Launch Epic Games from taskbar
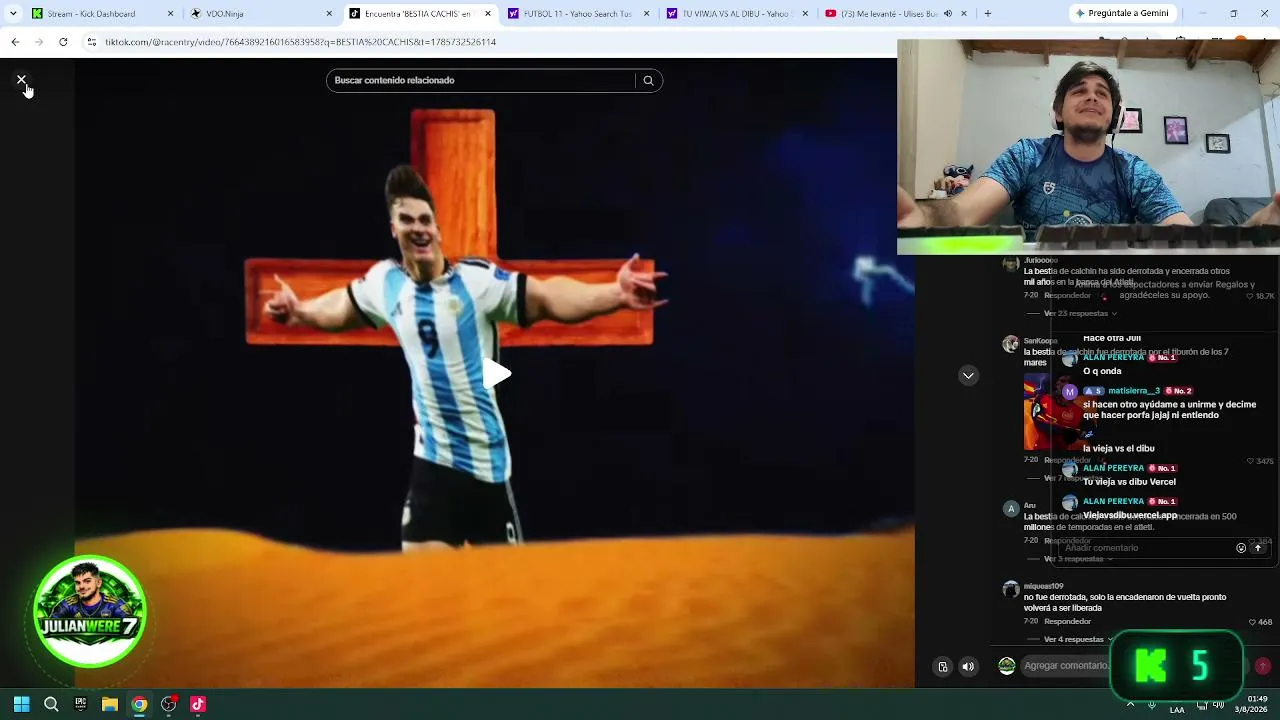This screenshot has height=720, width=1280. (80, 704)
